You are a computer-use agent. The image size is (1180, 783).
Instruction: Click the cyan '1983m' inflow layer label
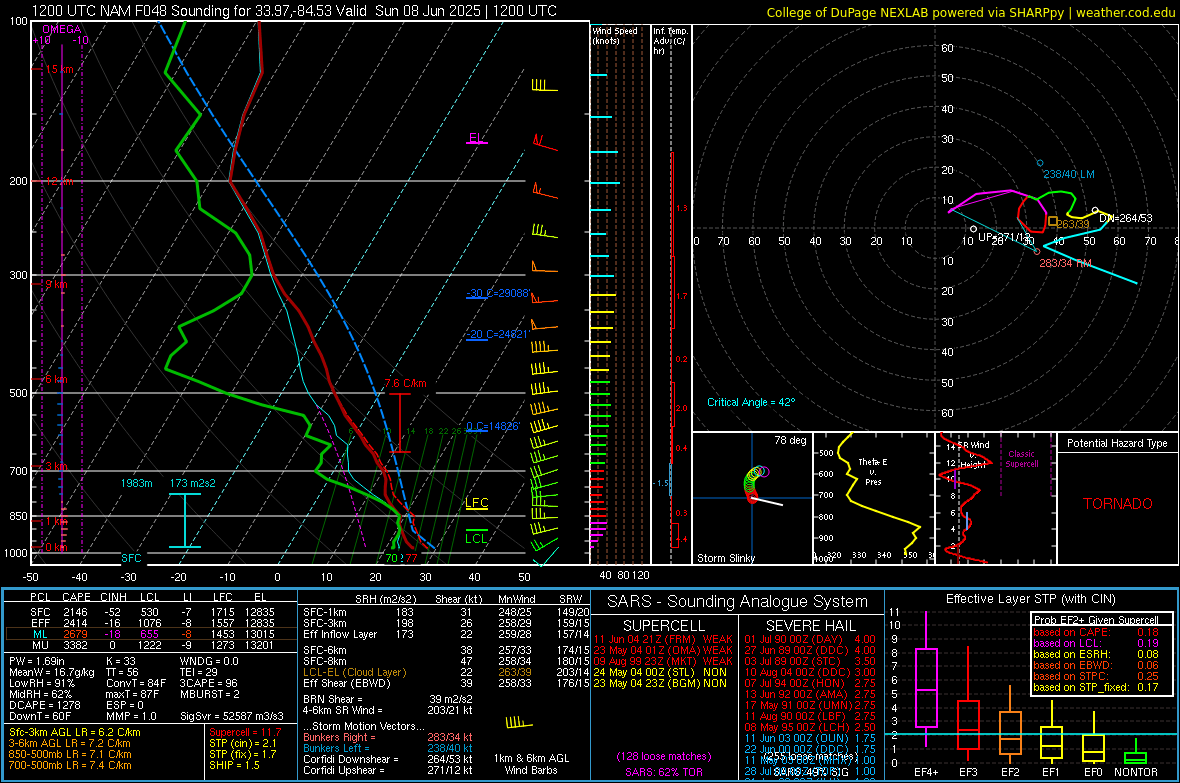(x=136, y=483)
